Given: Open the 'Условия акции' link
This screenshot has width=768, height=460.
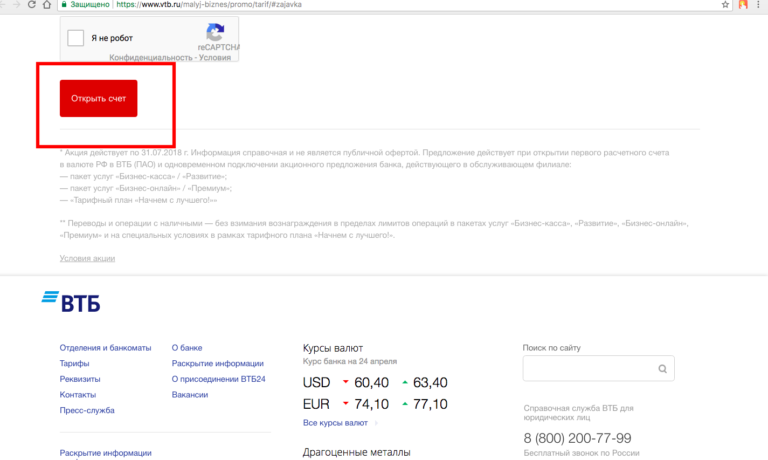Looking at the screenshot, I should 87,259.
